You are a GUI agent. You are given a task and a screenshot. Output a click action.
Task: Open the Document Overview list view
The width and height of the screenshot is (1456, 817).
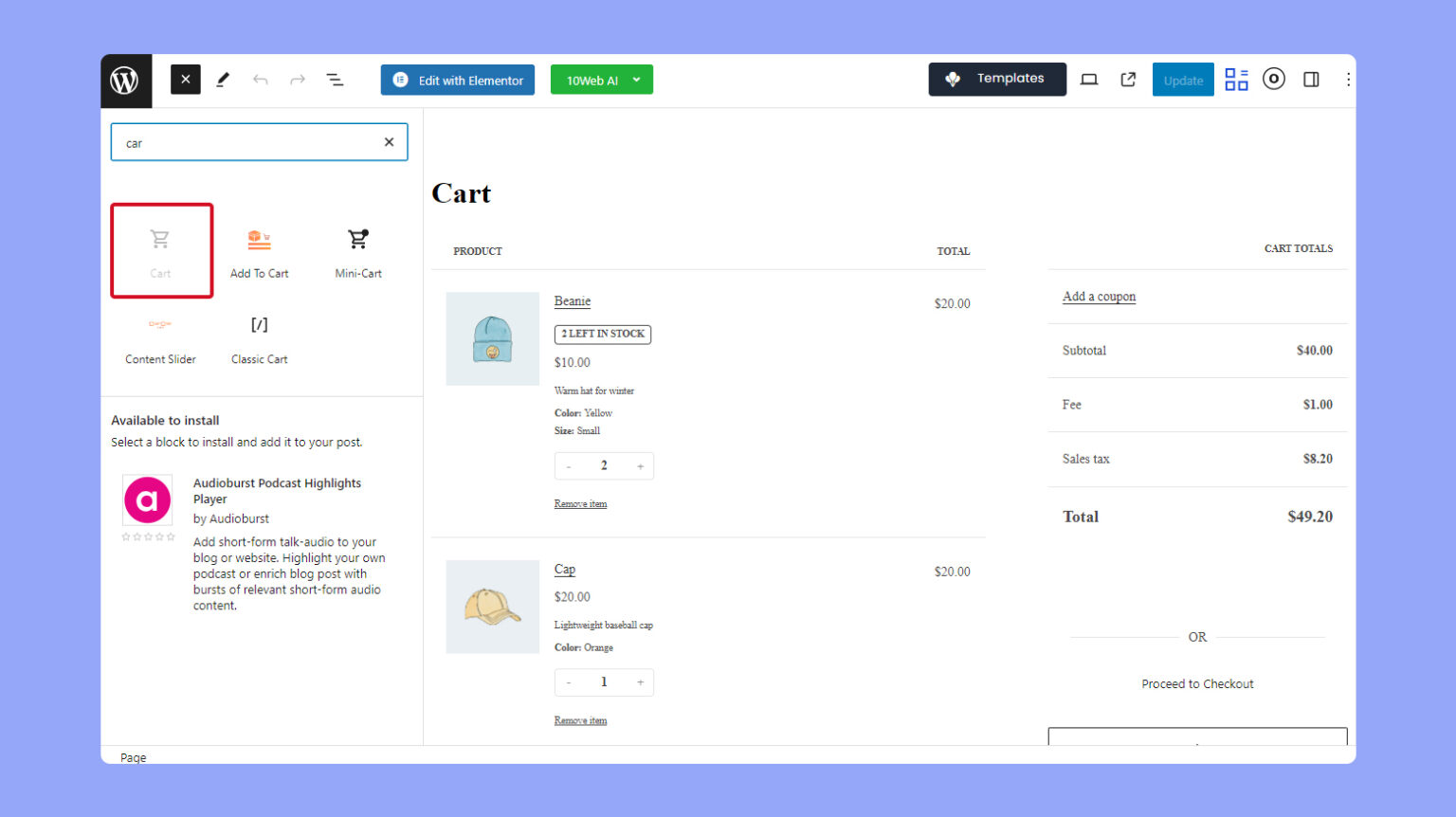(335, 80)
